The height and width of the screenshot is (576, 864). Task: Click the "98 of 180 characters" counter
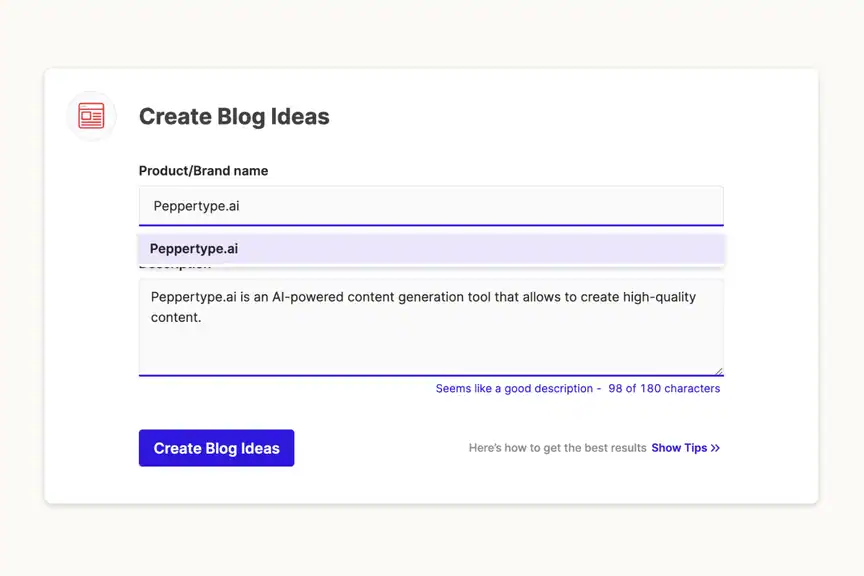click(664, 389)
